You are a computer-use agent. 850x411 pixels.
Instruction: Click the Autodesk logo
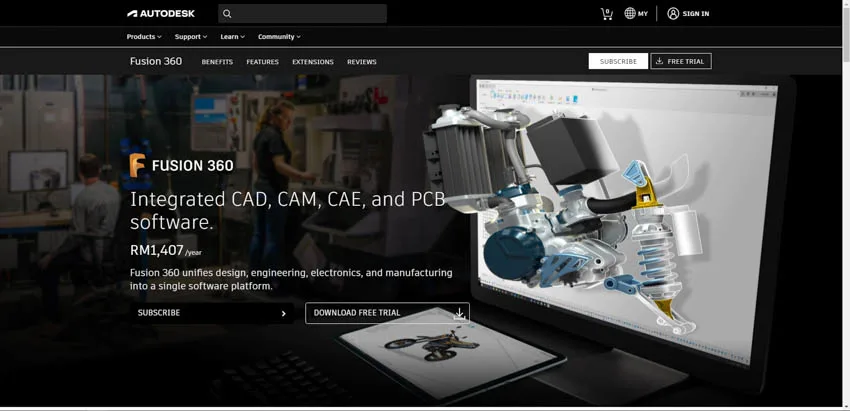click(x=161, y=14)
